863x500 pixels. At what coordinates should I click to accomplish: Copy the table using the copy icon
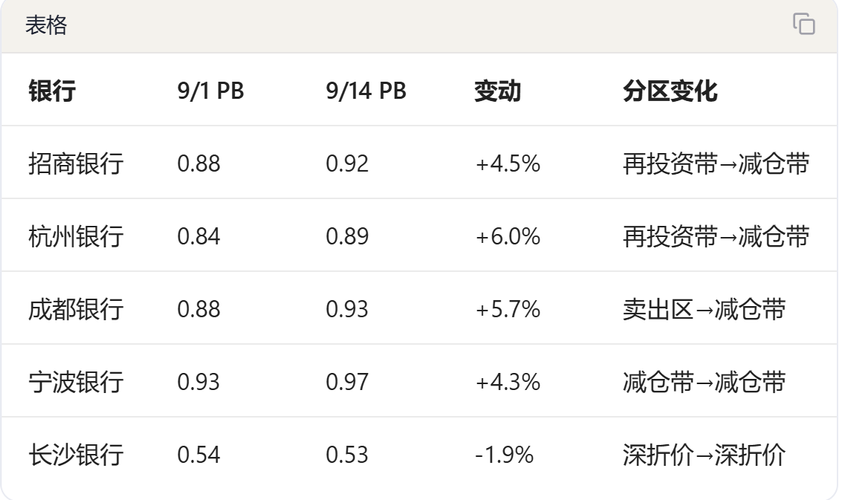[x=804, y=24]
